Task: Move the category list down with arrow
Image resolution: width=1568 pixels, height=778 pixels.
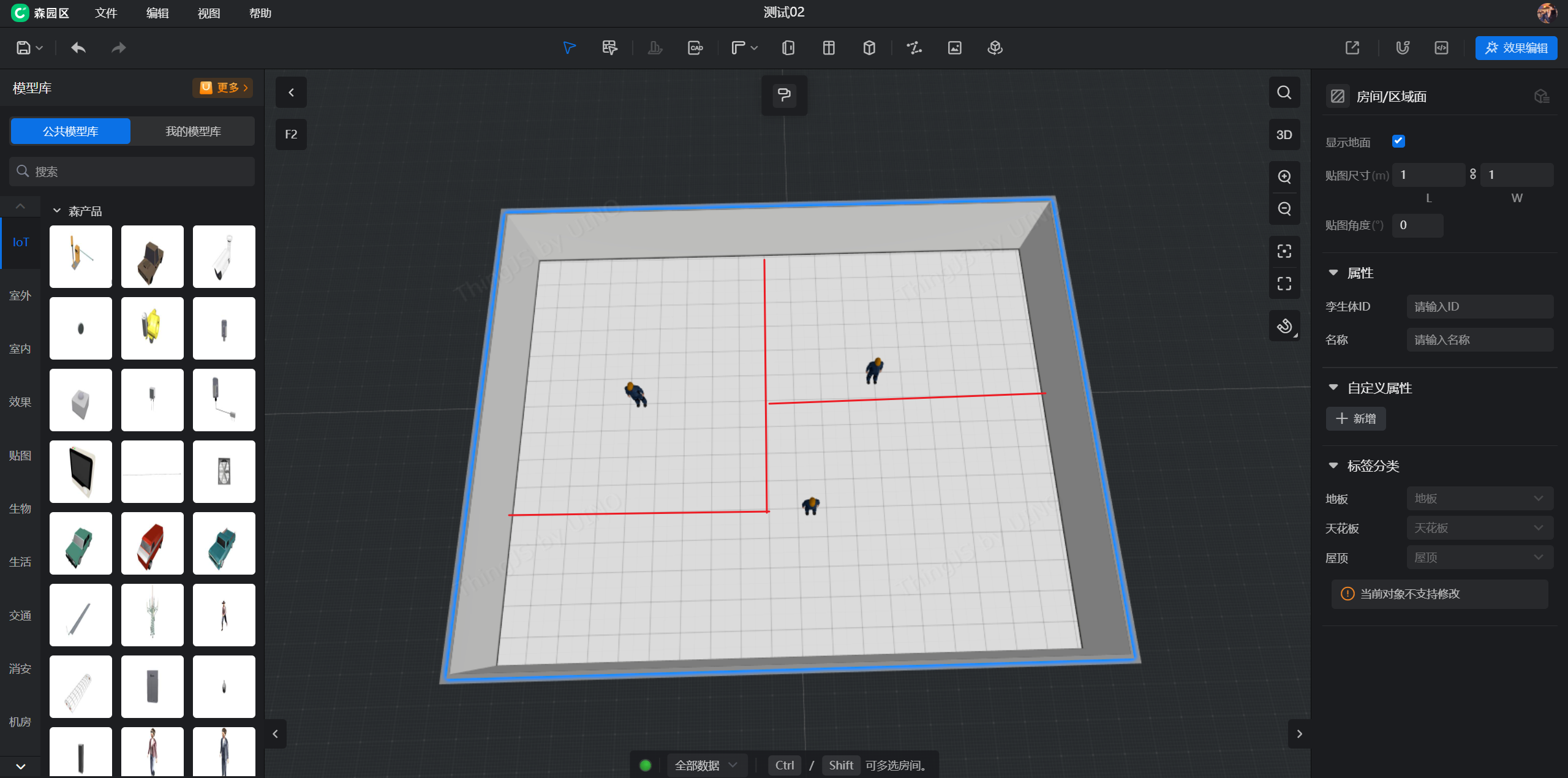Action: tap(20, 766)
